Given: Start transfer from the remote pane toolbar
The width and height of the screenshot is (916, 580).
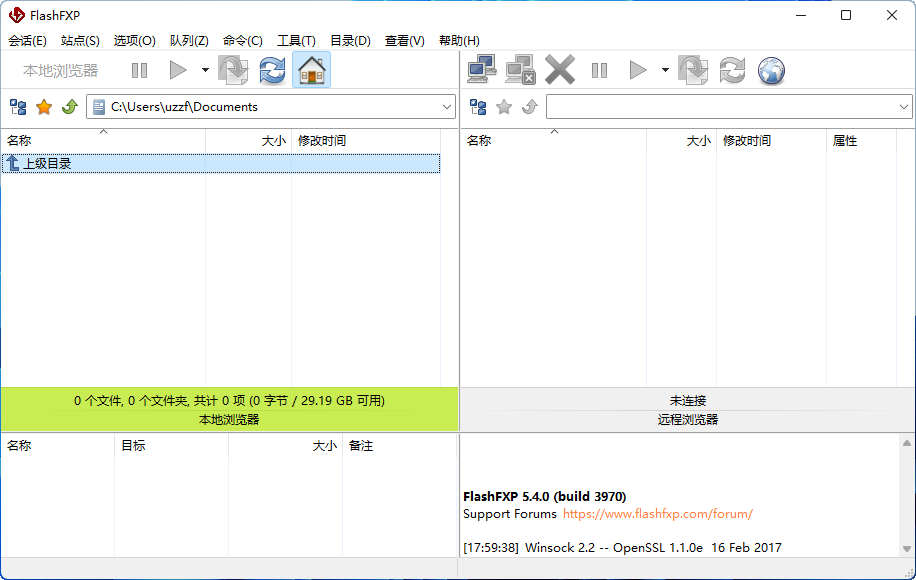Looking at the screenshot, I should 638,71.
